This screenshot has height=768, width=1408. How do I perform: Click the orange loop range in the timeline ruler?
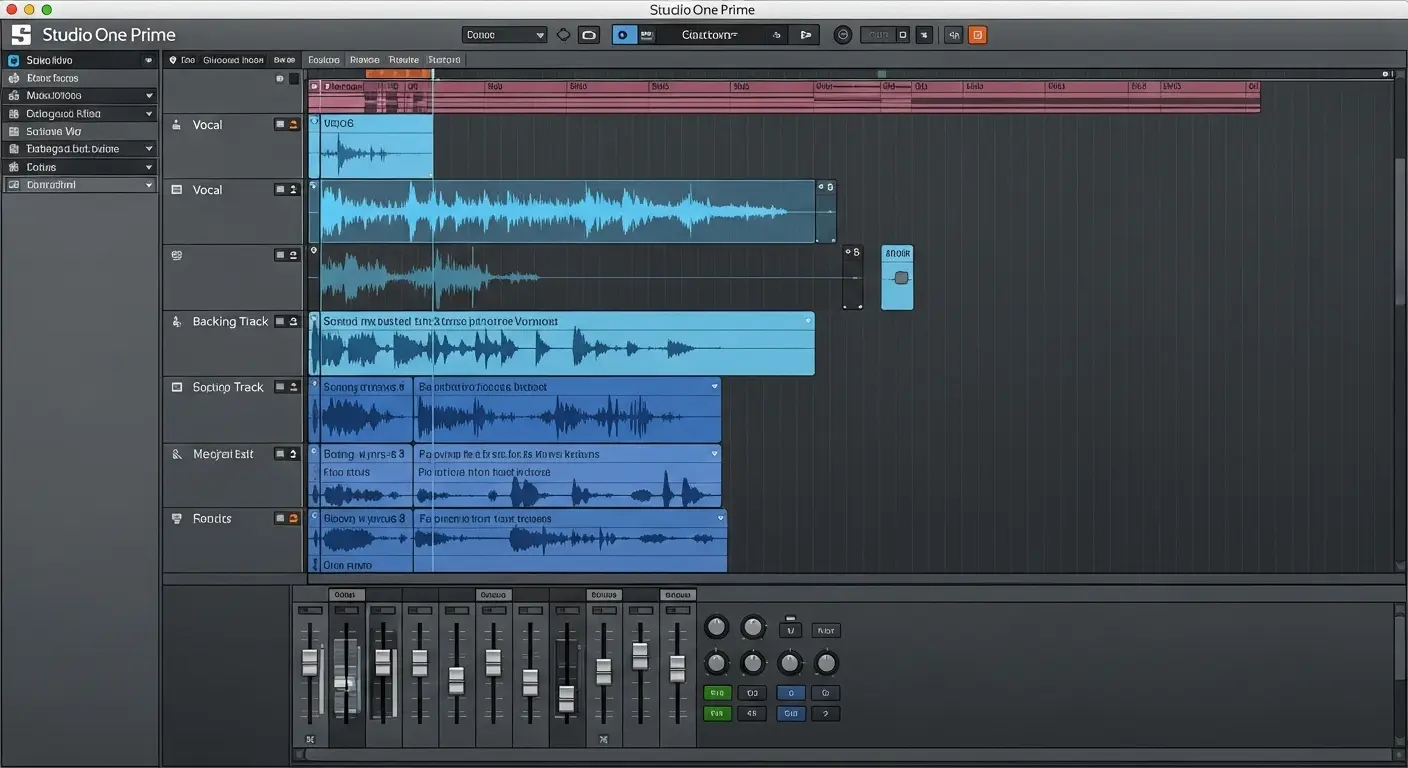[x=399, y=74]
